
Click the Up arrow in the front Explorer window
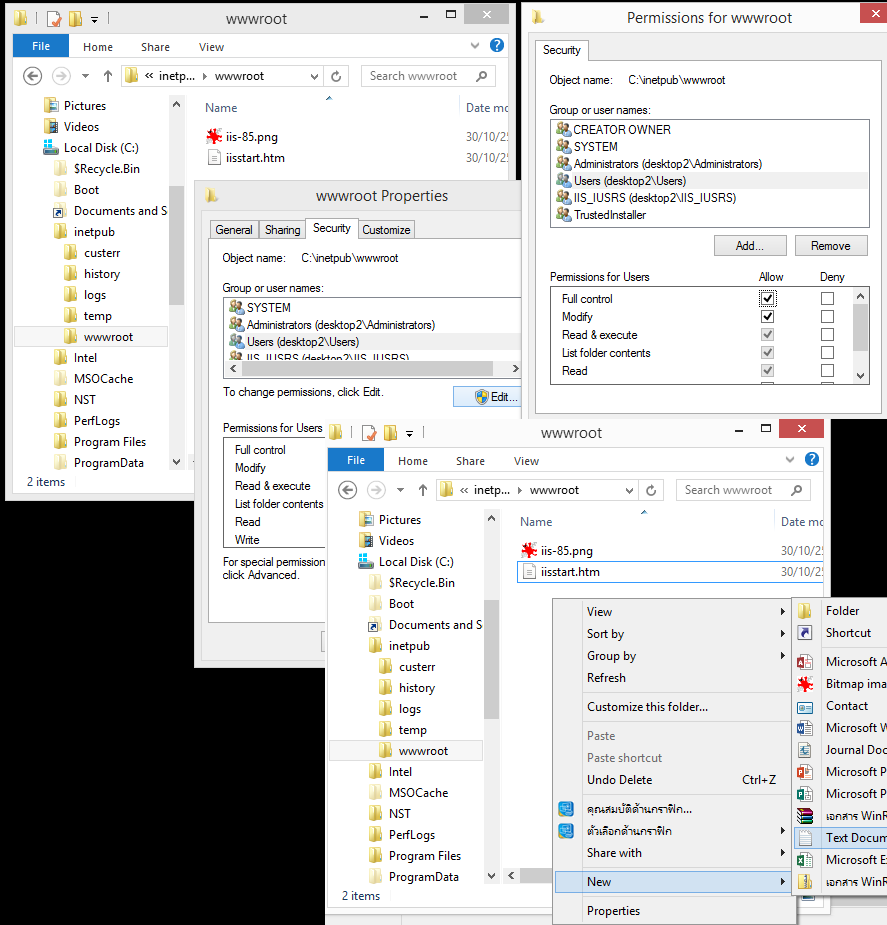[x=423, y=490]
